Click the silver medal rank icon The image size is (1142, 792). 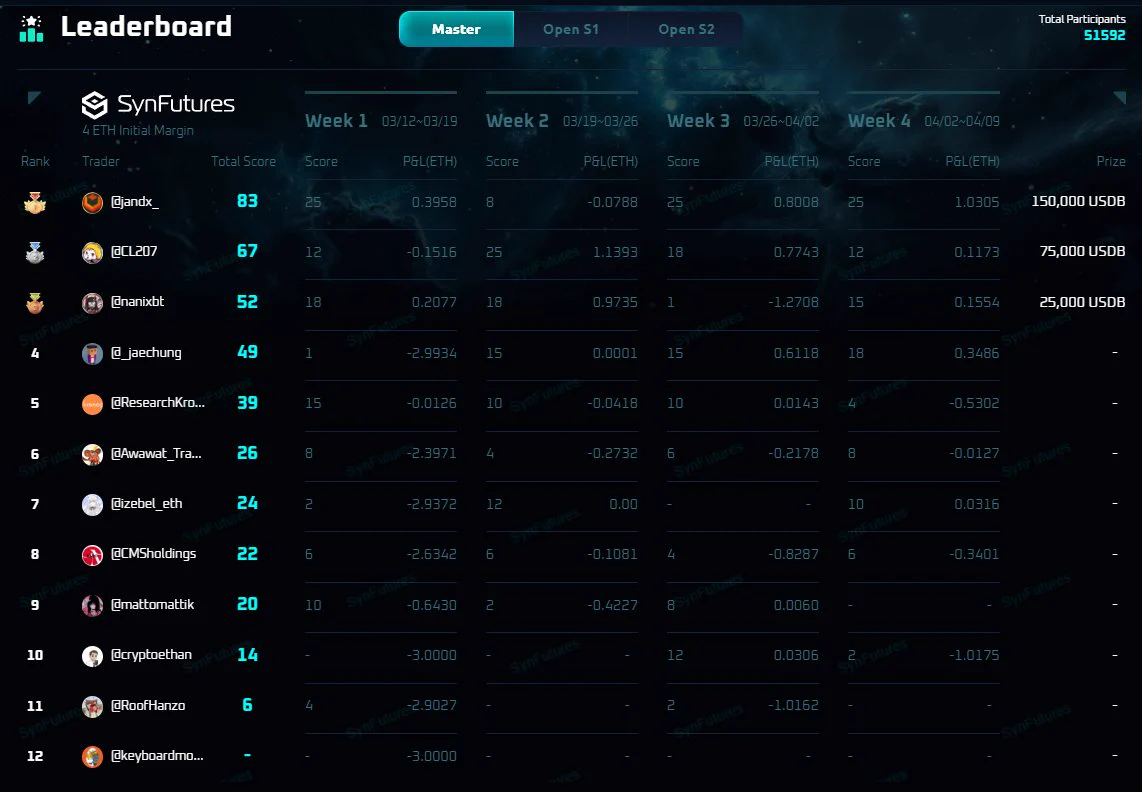pos(35,252)
